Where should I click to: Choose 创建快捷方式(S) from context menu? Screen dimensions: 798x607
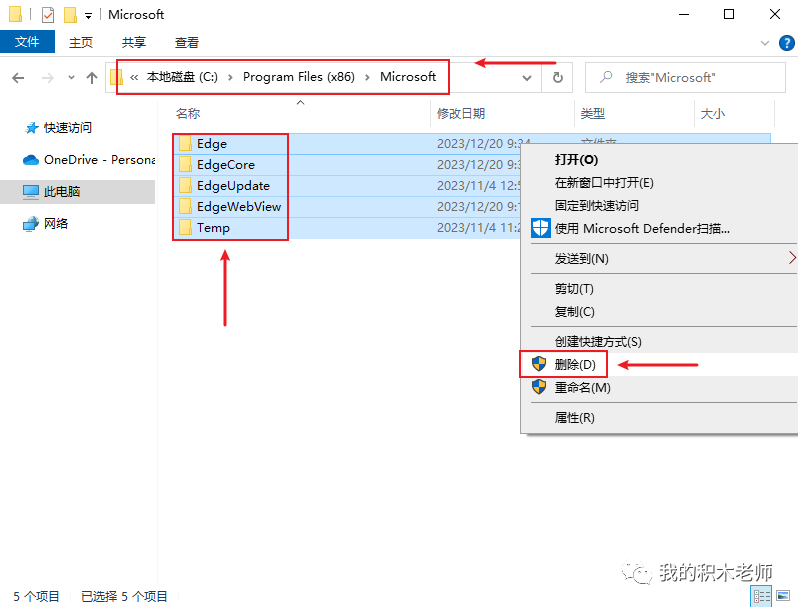pyautogui.click(x=598, y=341)
